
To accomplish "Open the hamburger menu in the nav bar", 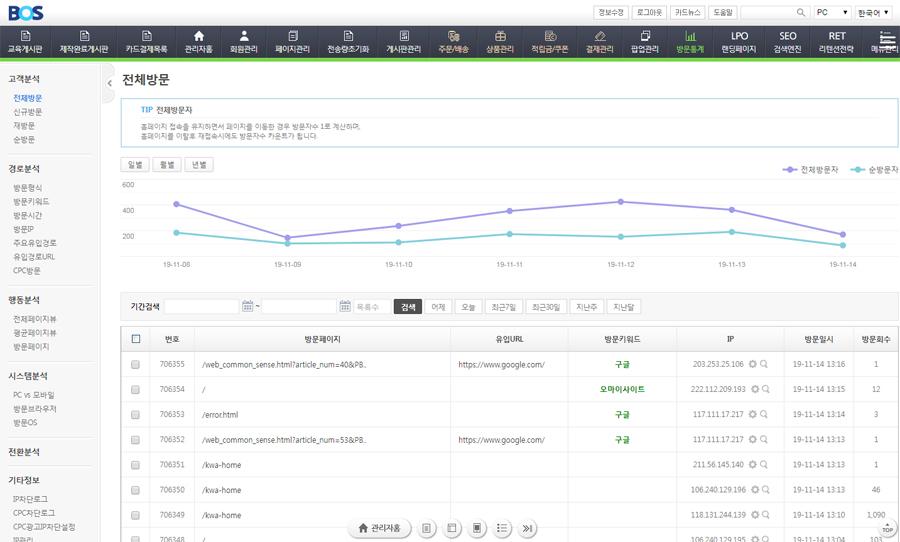I will tap(887, 41).
